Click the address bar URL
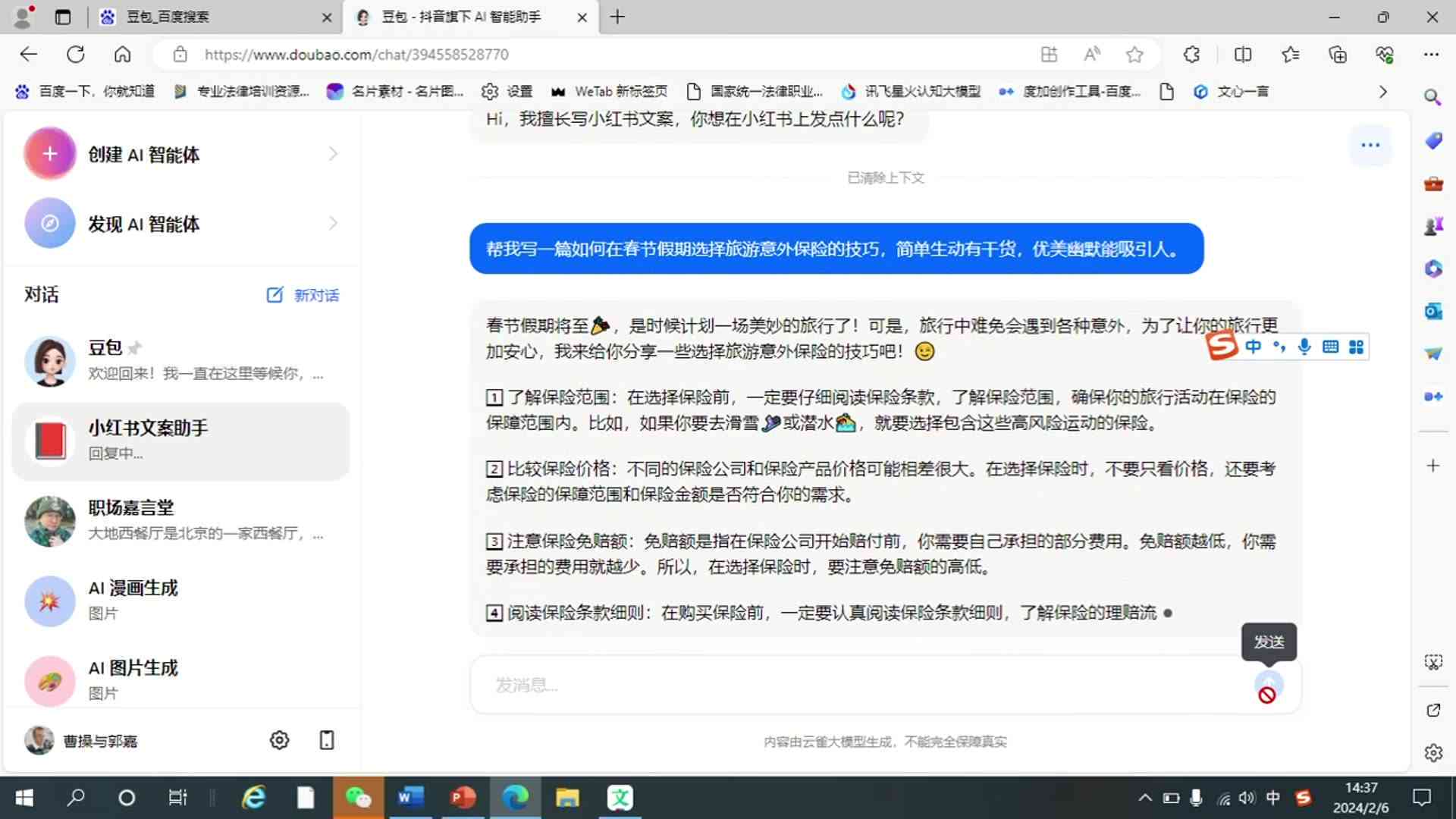Screen dimensions: 1456x819 pos(356,55)
